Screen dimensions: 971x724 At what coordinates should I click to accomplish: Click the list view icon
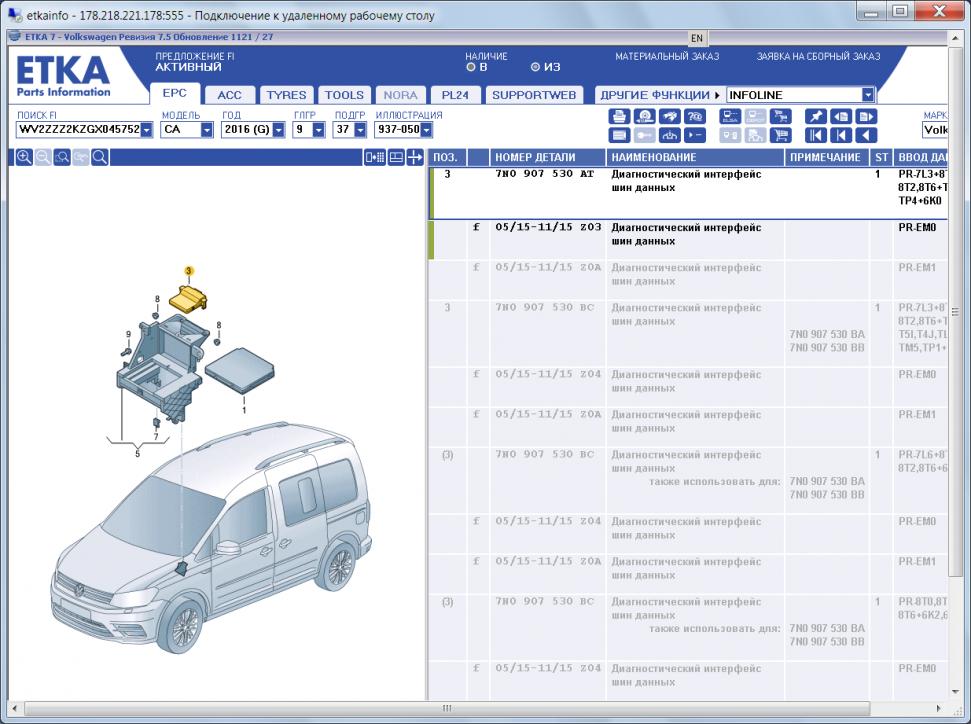[619, 136]
